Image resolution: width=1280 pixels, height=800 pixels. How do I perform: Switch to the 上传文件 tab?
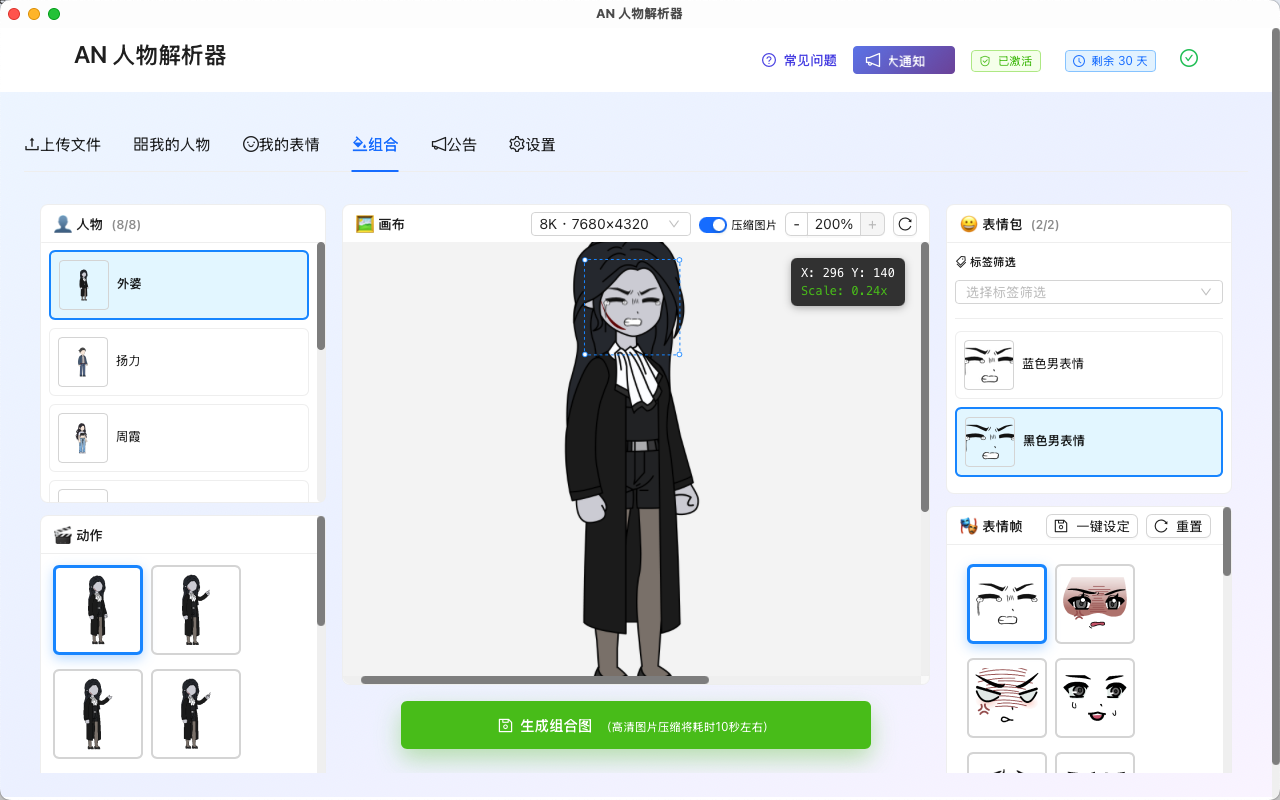[x=63, y=144]
